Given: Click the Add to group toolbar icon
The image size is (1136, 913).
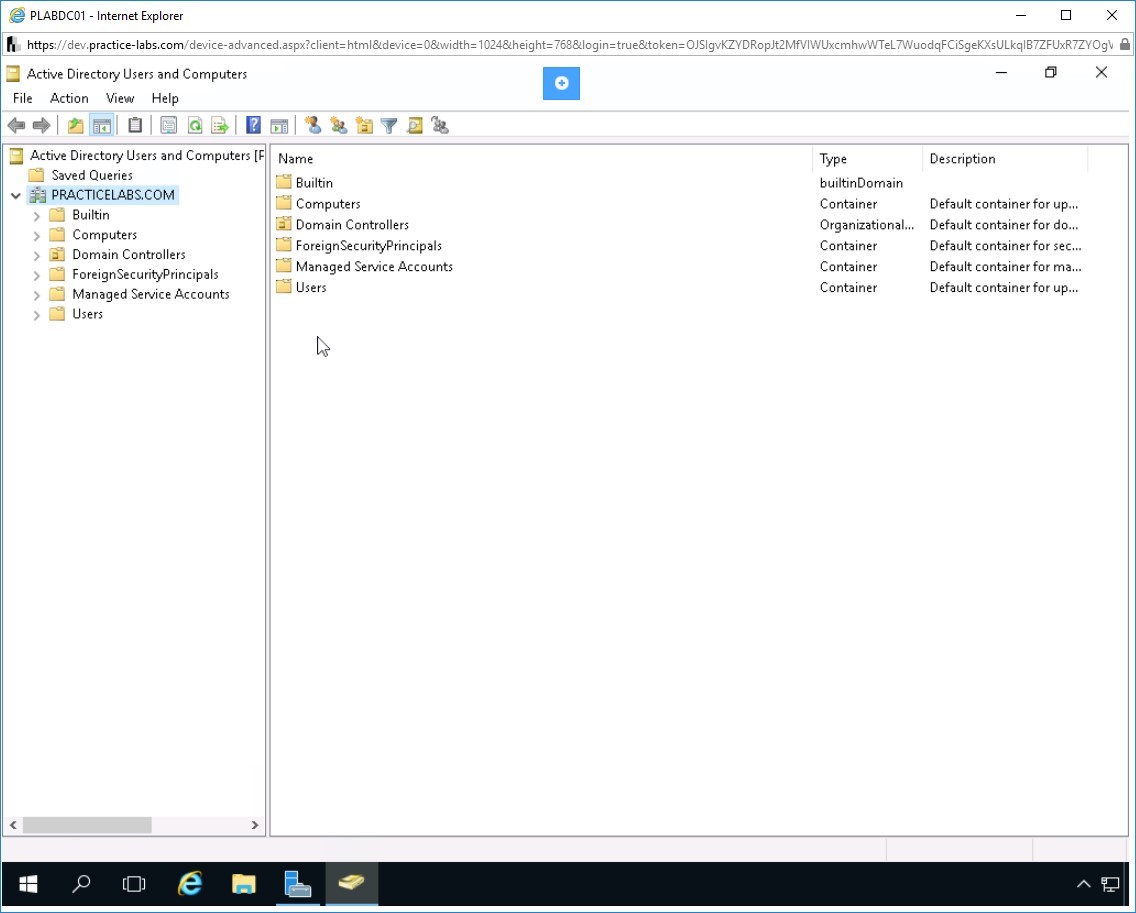Looking at the screenshot, I should coord(440,125).
